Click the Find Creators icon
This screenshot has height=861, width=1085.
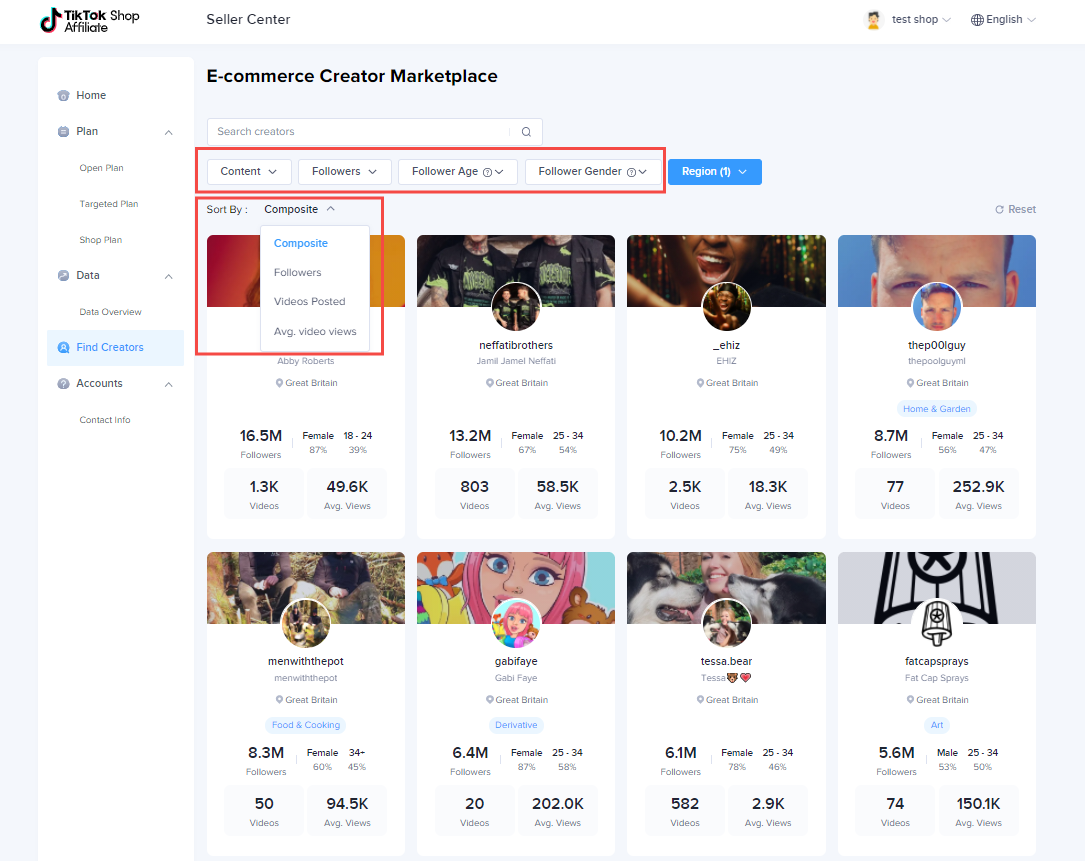[x=64, y=347]
